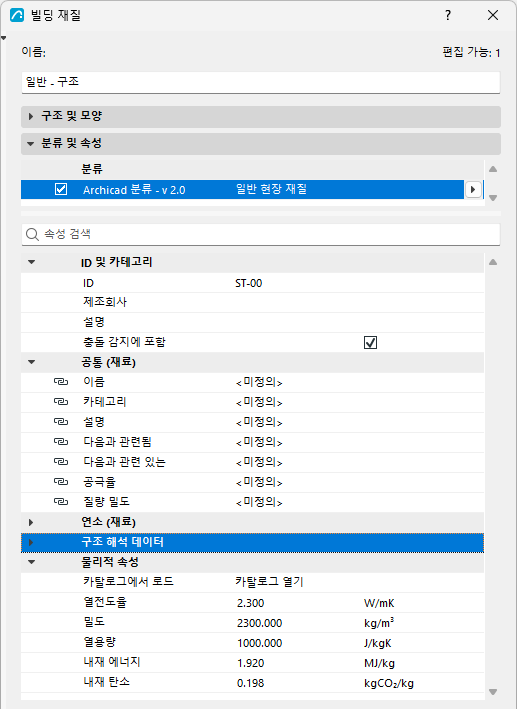Click the 카탈로그에서 로드 label
This screenshot has width=517, height=709.
click(x=128, y=582)
